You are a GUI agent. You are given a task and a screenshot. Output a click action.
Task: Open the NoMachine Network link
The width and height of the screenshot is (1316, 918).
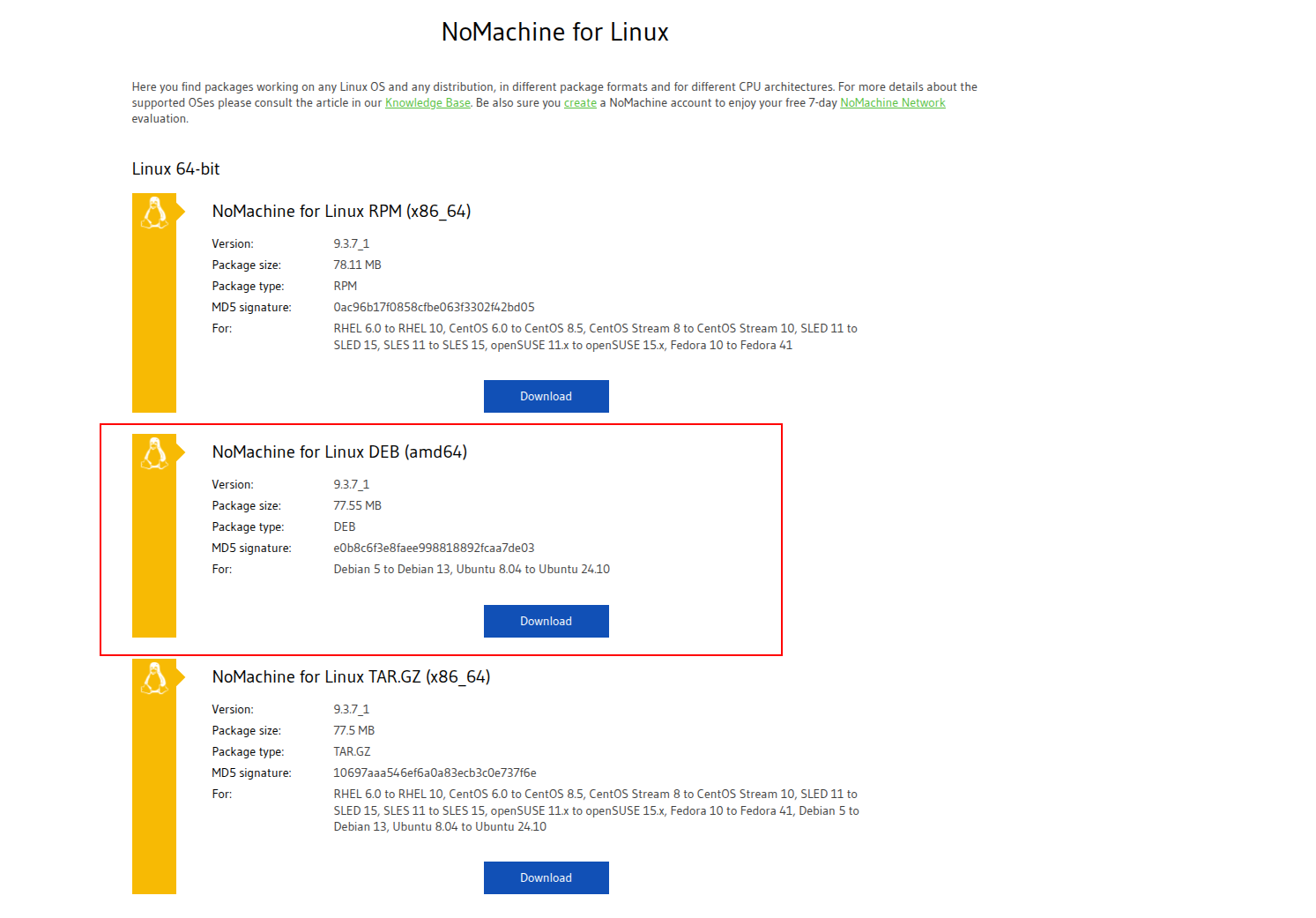pyautogui.click(x=893, y=103)
